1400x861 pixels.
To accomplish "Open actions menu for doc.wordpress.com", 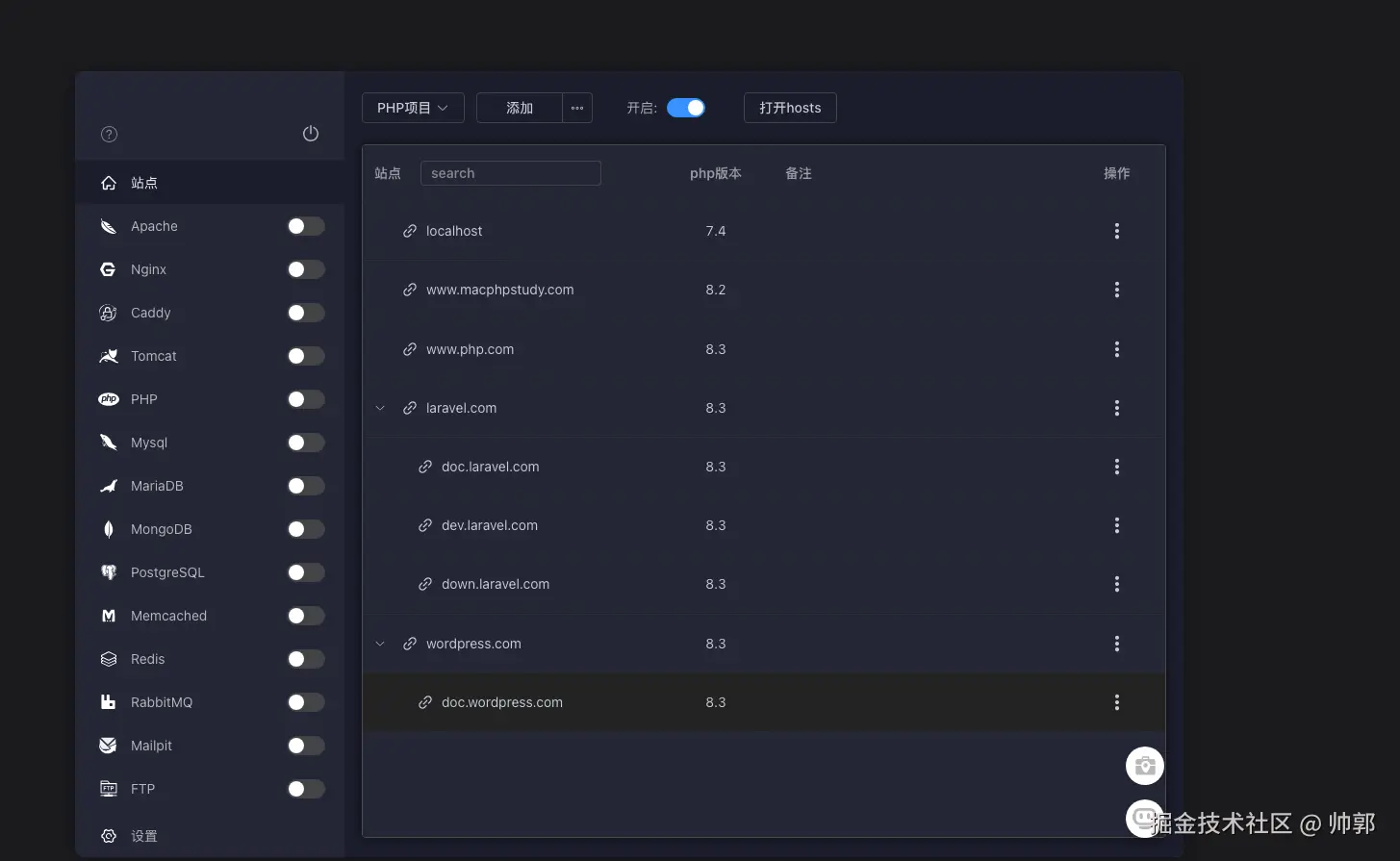I will (x=1117, y=702).
